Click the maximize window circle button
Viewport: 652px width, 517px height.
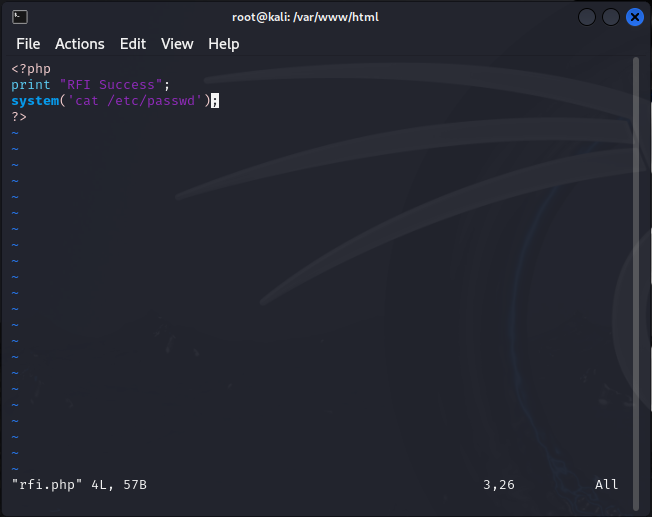pyautogui.click(x=611, y=17)
